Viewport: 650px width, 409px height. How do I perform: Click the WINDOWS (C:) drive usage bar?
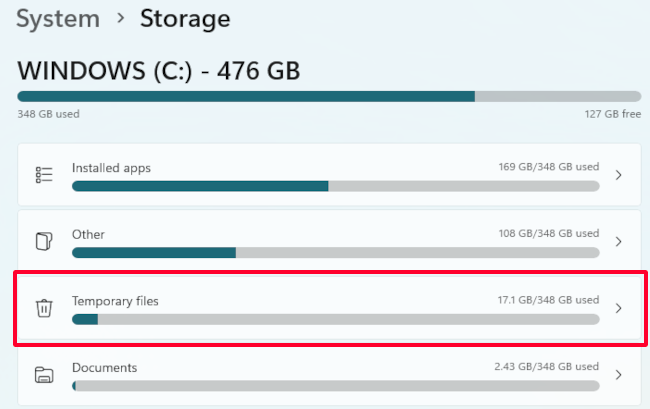point(329,97)
